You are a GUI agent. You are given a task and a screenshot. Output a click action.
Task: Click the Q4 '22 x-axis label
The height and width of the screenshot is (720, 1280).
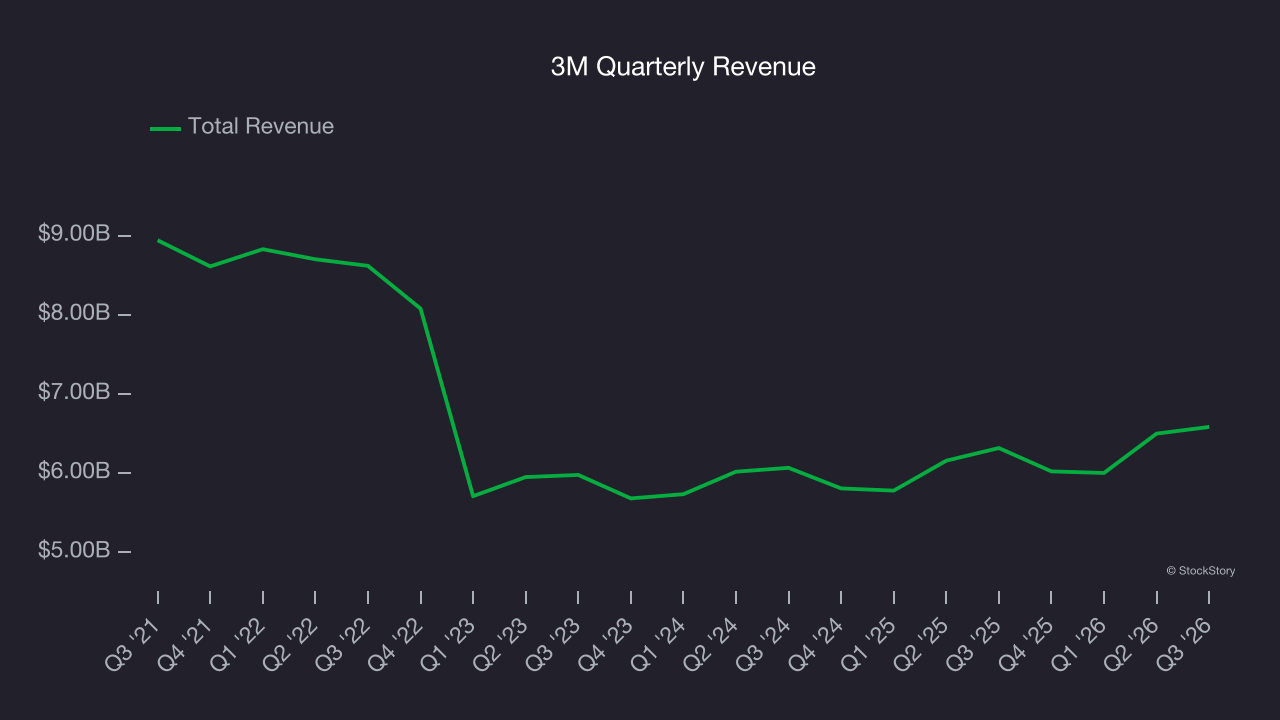(x=397, y=643)
